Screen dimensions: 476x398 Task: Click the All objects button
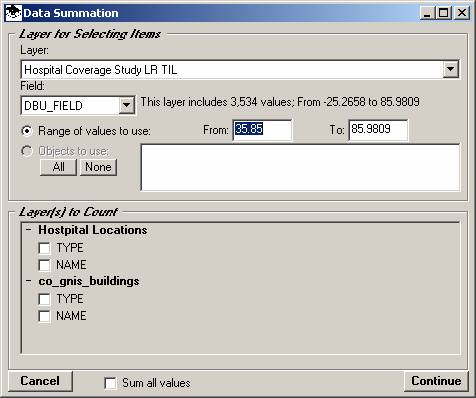coord(58,167)
